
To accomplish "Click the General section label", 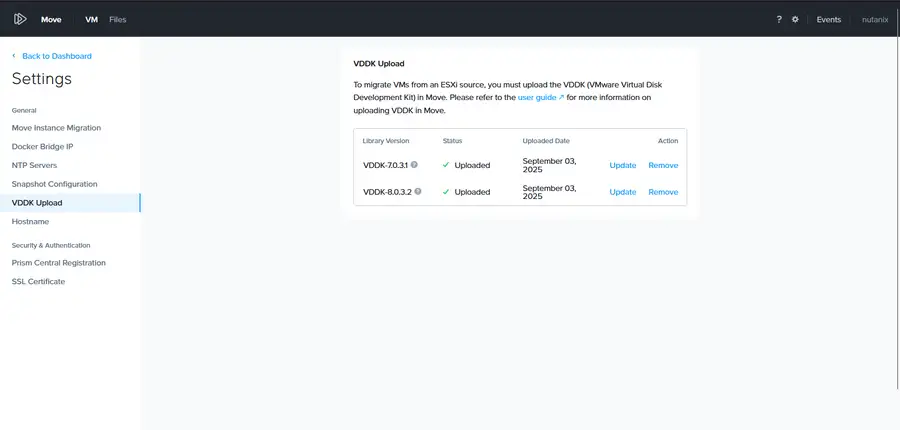I will point(24,110).
